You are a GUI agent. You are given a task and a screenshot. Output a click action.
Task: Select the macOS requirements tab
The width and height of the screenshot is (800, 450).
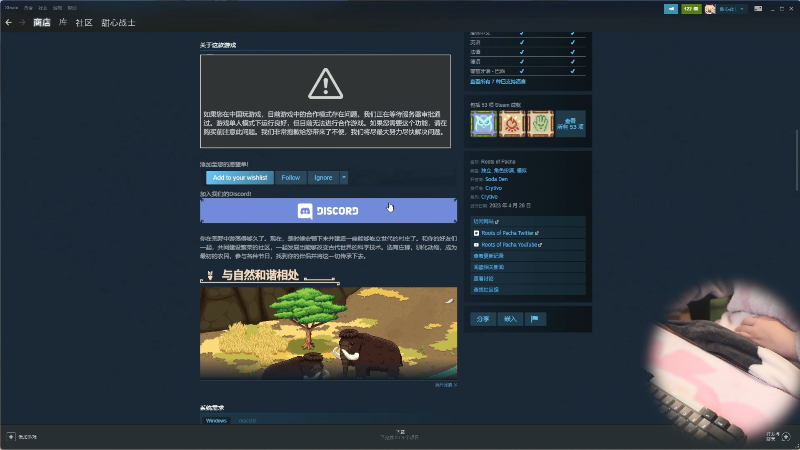pos(247,420)
